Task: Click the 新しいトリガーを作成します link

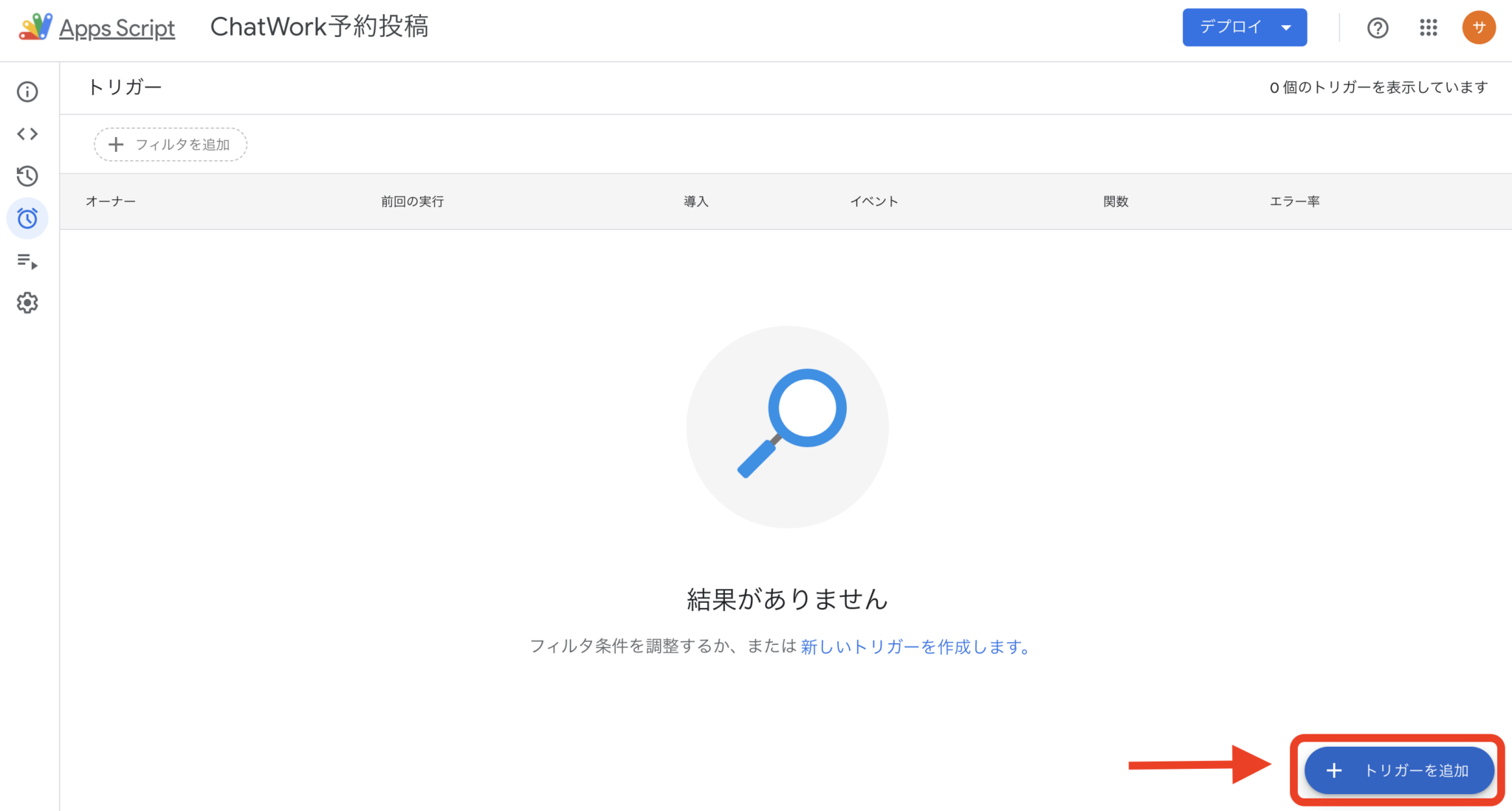Action: tap(915, 646)
